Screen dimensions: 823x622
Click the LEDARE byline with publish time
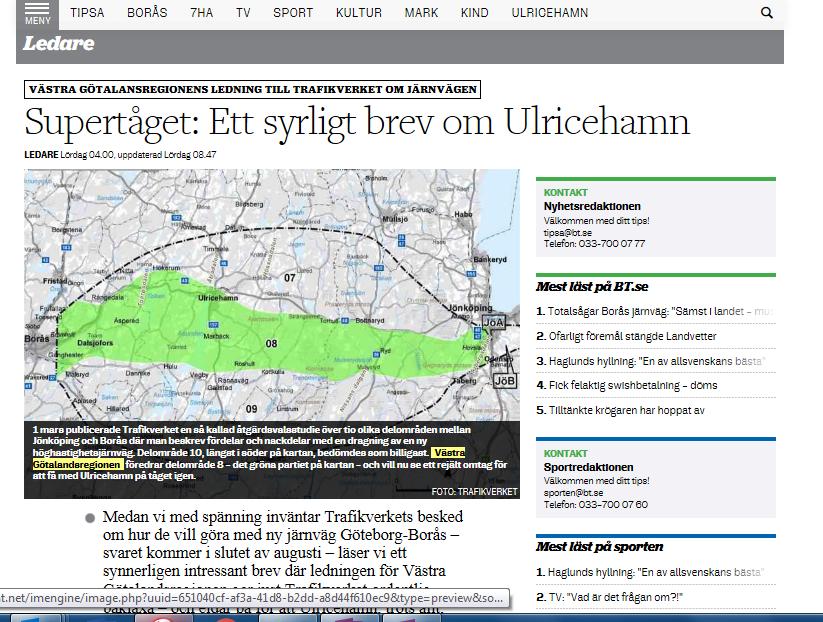120,155
